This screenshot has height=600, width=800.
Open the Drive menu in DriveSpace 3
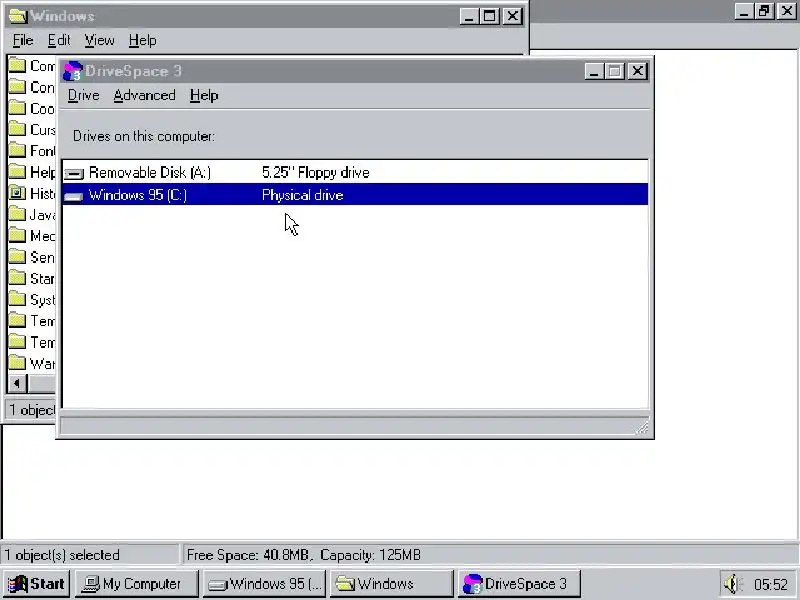click(x=84, y=95)
